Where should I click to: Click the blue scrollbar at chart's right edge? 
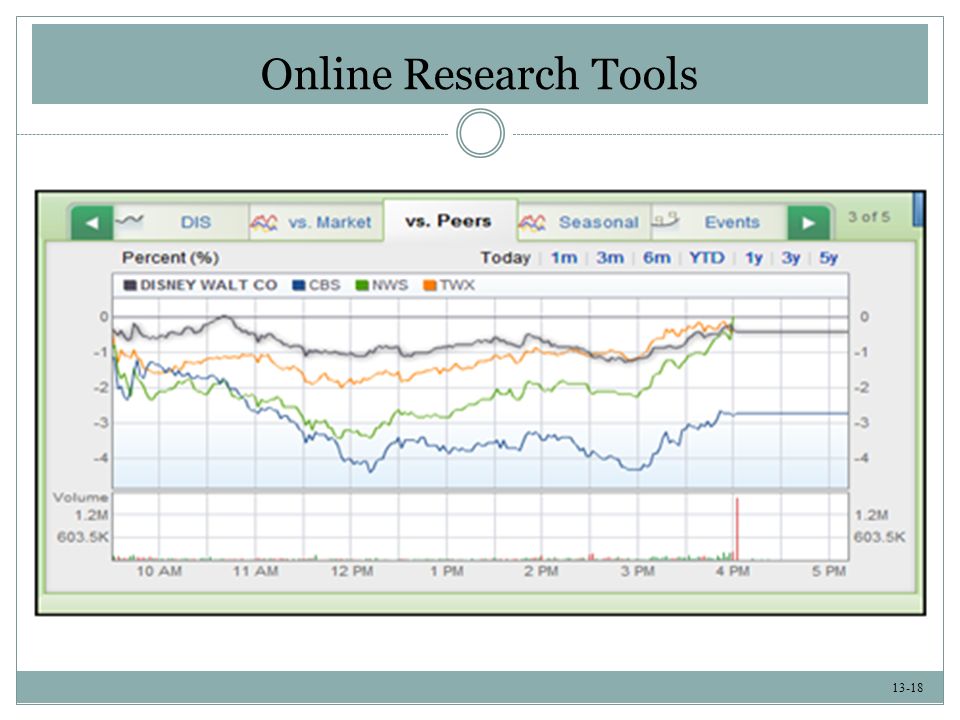pyautogui.click(x=917, y=209)
